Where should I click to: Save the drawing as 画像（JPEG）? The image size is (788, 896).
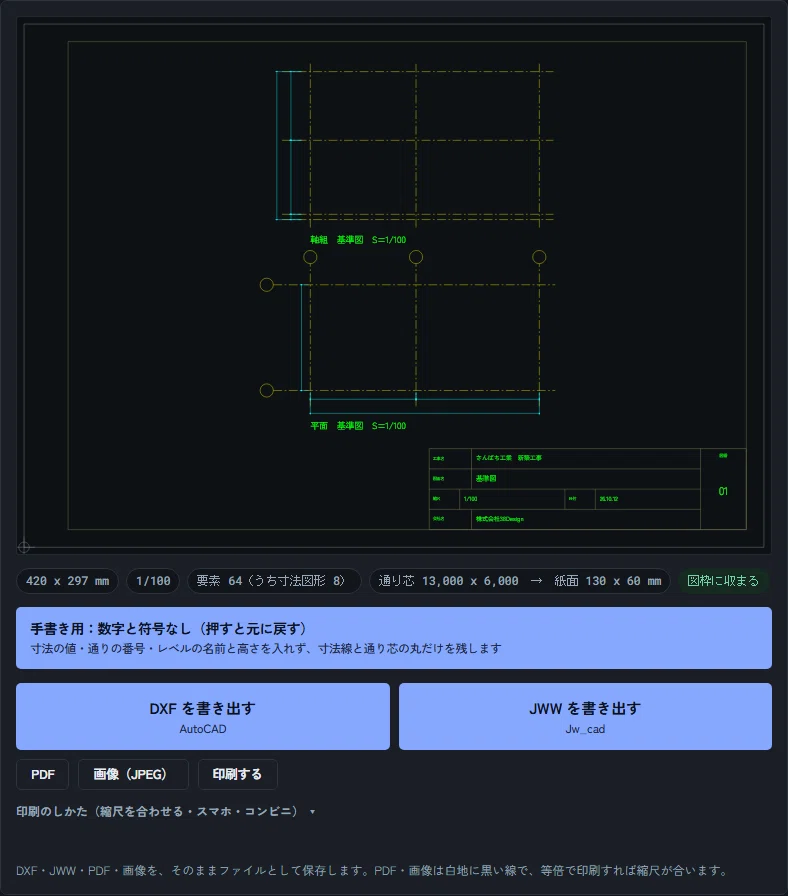click(133, 774)
